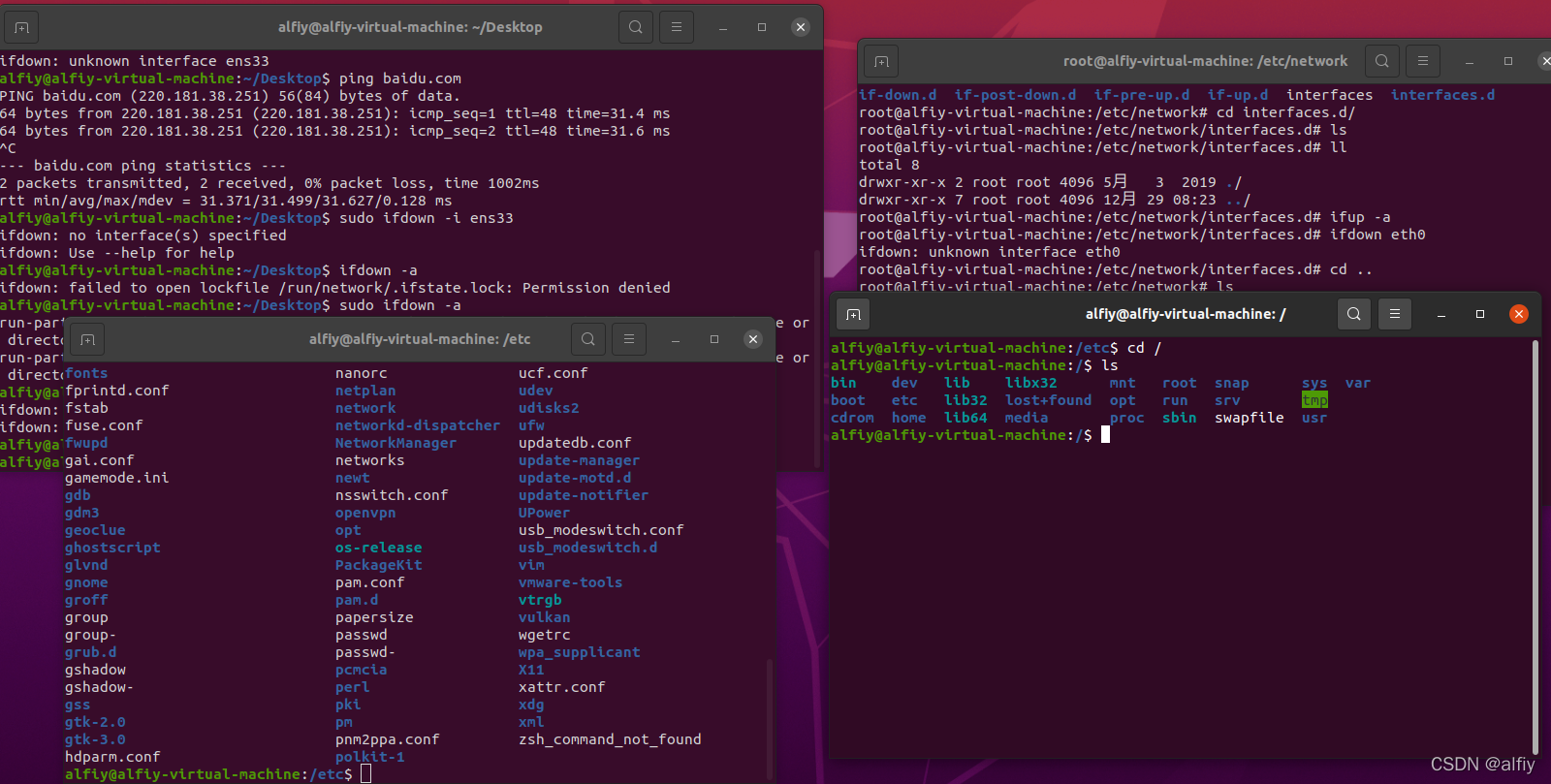
Task: Open new tab in the ~/Desktop terminal
Action: 21,27
